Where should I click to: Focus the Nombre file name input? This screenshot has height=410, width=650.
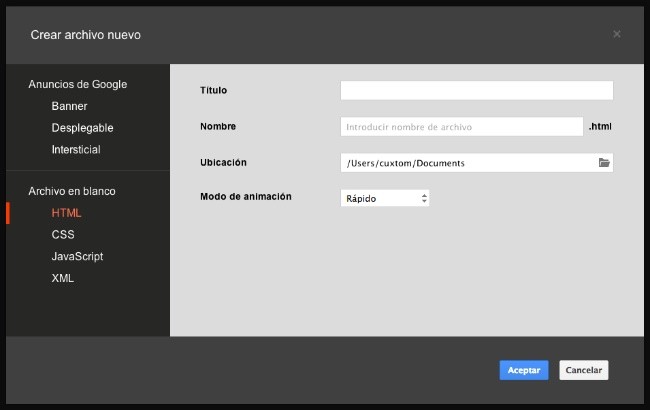coord(461,127)
